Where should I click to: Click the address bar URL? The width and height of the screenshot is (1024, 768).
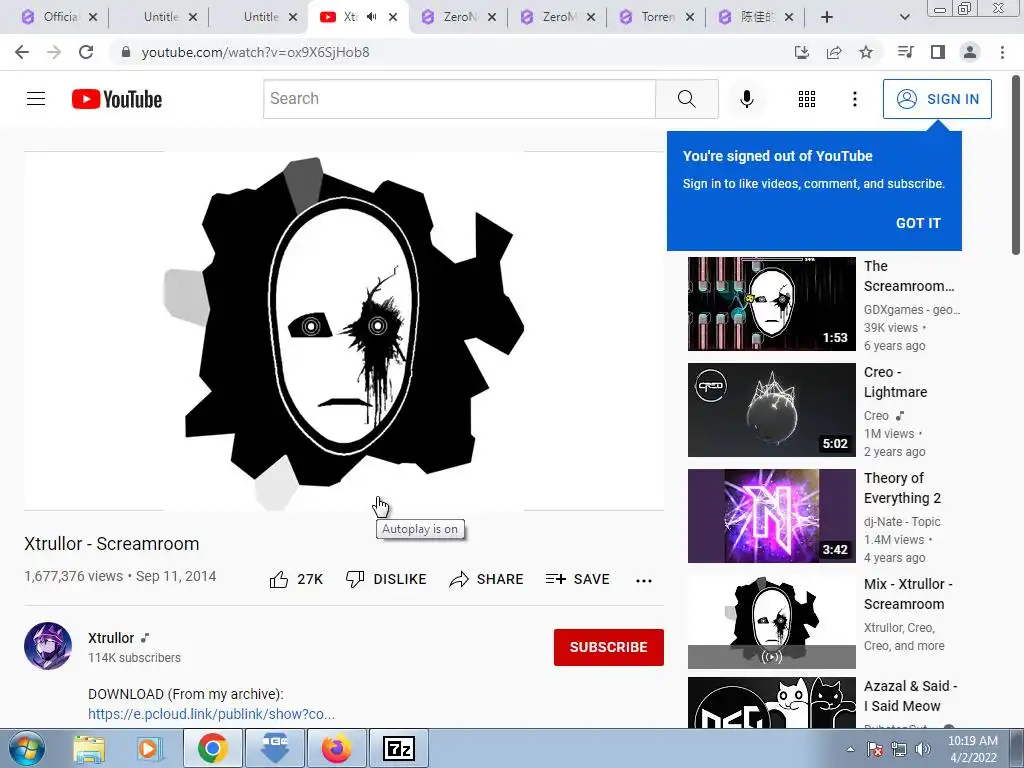(255, 52)
